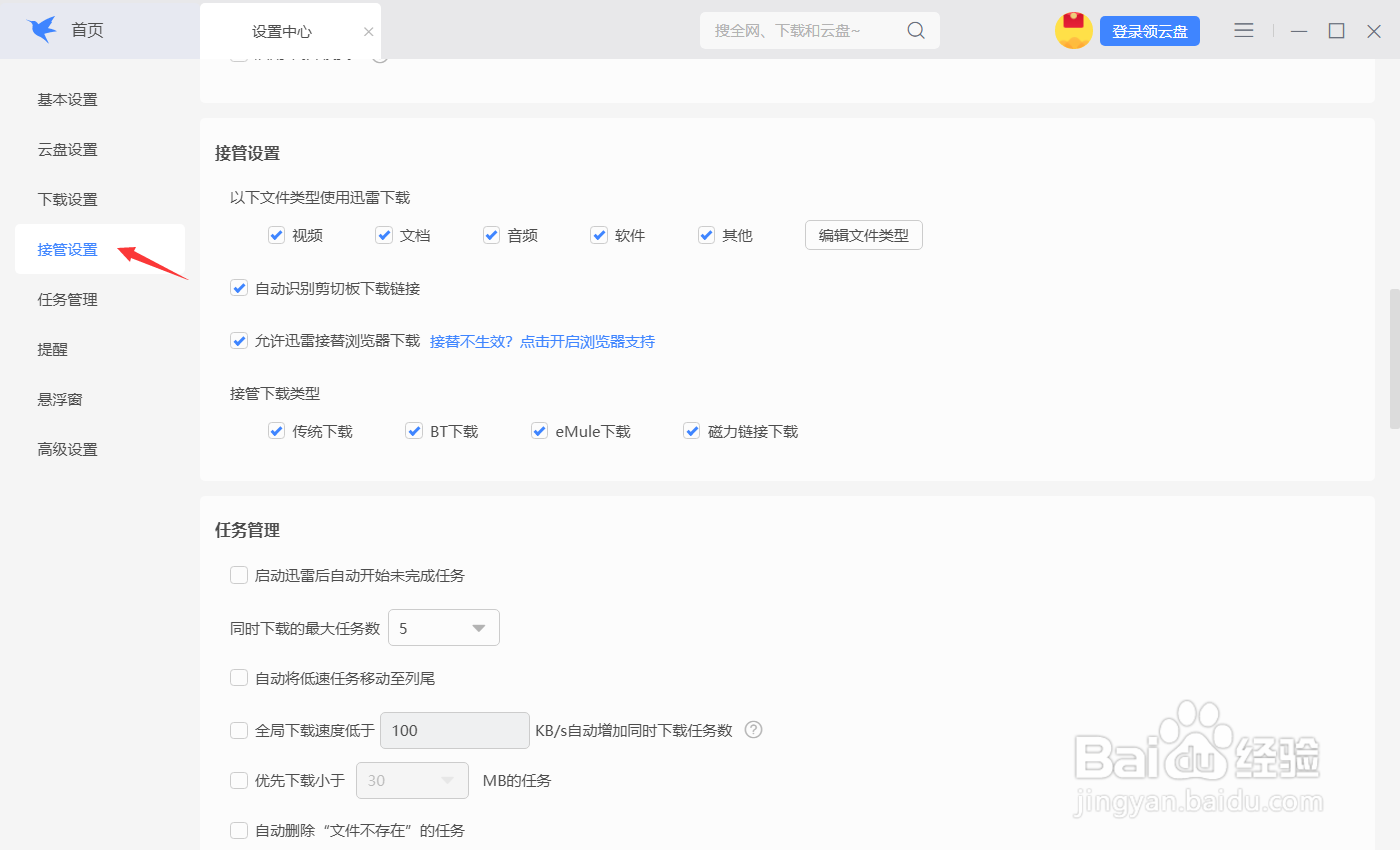This screenshot has width=1400, height=850.
Task: Open 基本设置 in the sidebar
Action: pyautogui.click(x=68, y=100)
